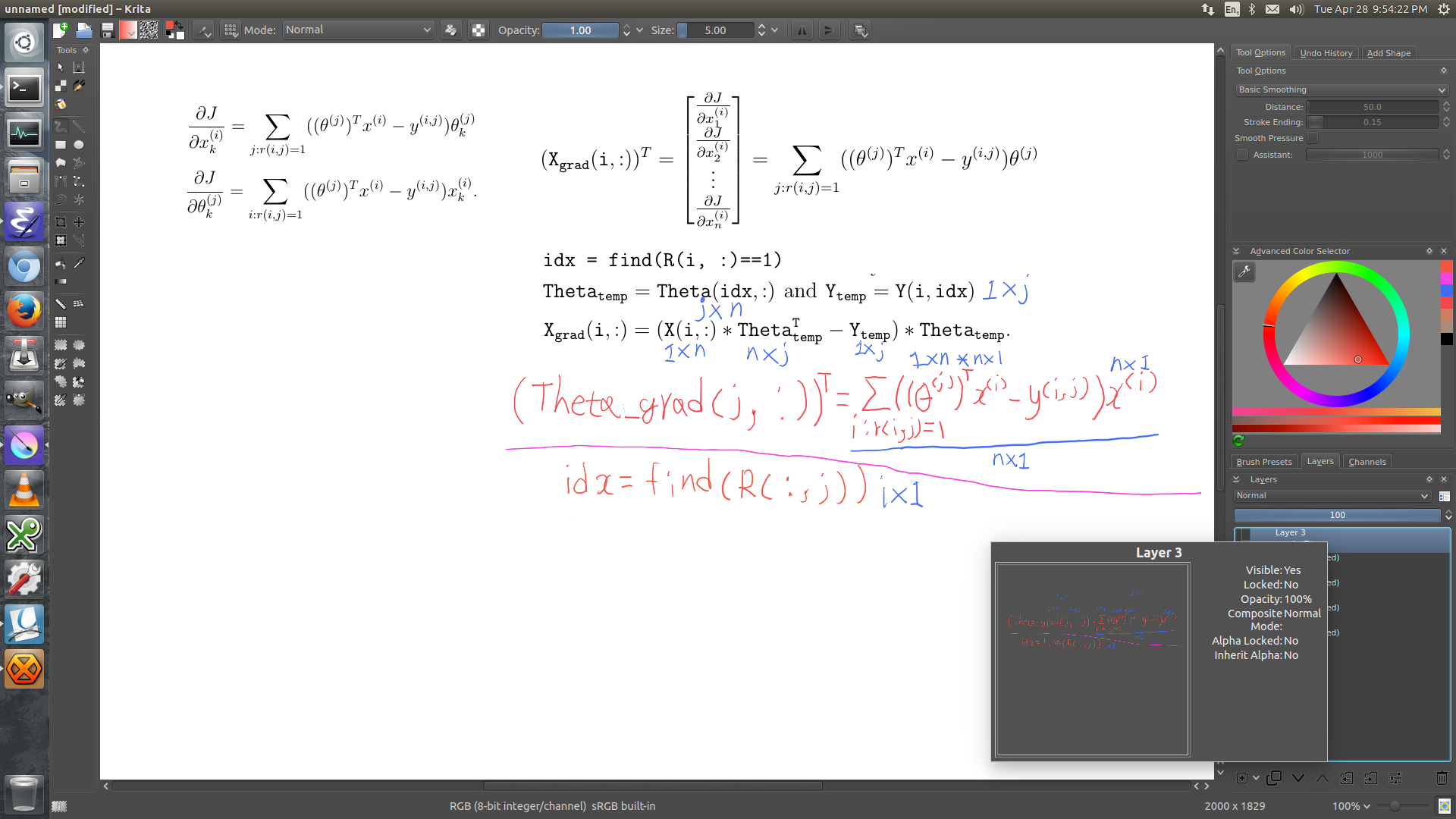Collapse the Layers docker
Screen dimensions: 1456x819
(x=1236, y=479)
